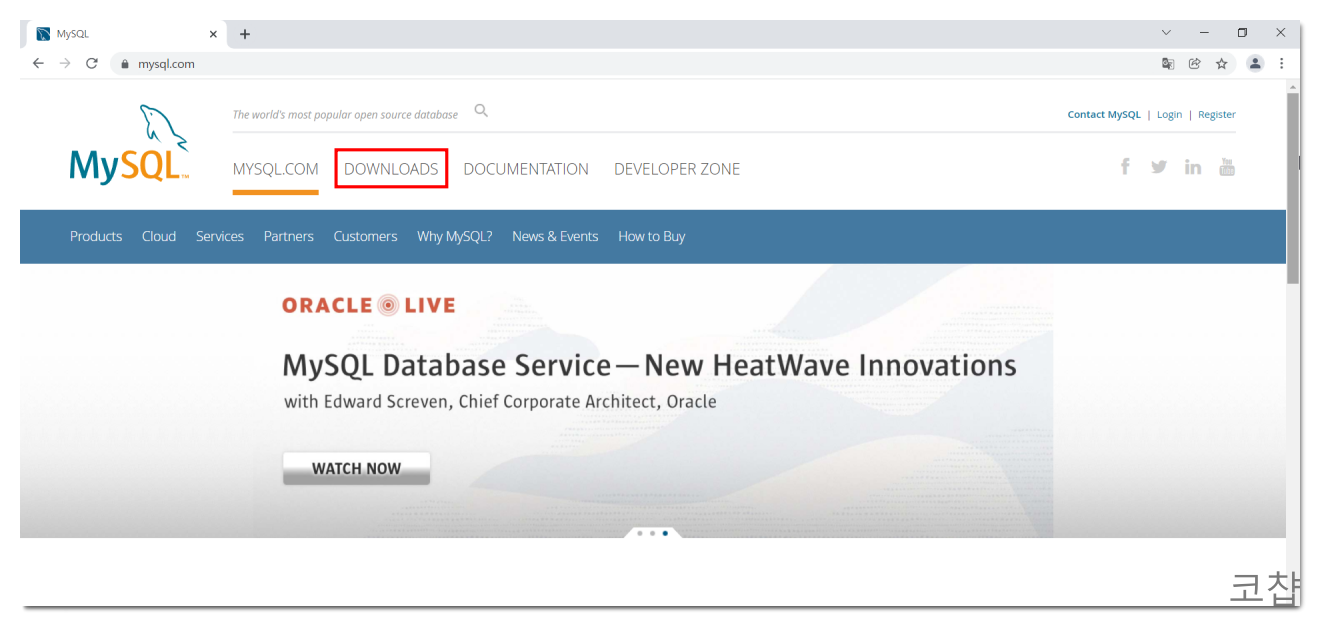This screenshot has width=1320, height=626.
Task: Expand the tab search chevron
Action: tap(1166, 33)
